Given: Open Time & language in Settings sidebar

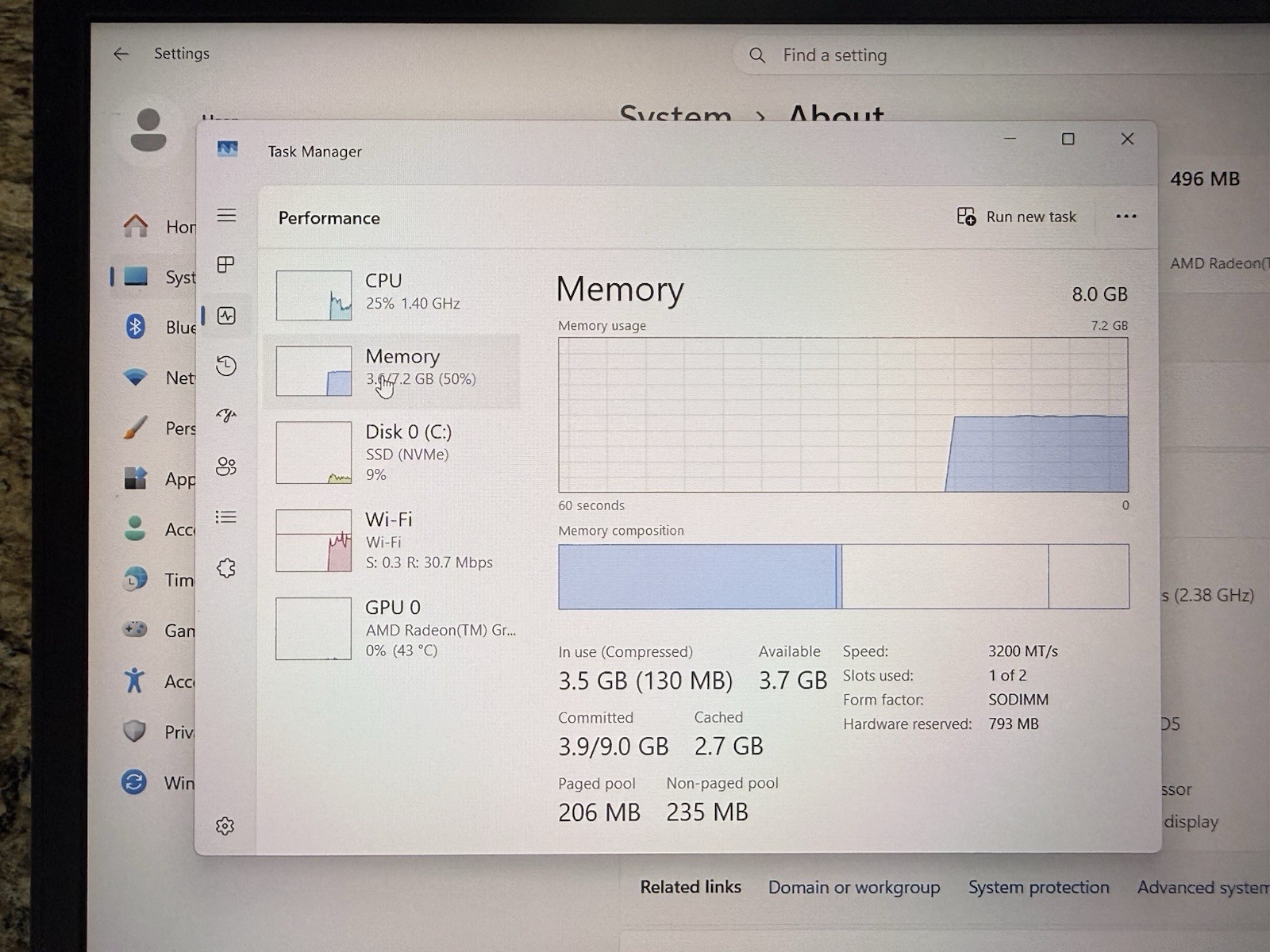Looking at the screenshot, I should click(x=159, y=580).
